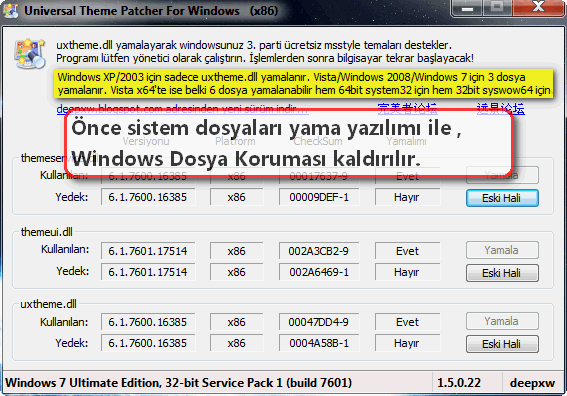
Task: Click Evet patched status for uxtheme.dll
Action: 408,322
